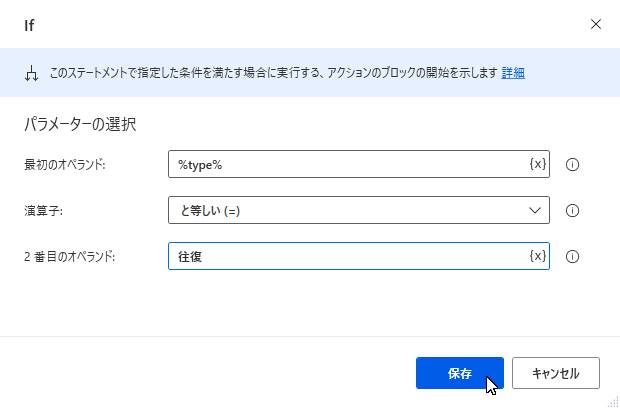Open the と等しい (=) operator combo box
The width and height of the screenshot is (620, 409).
click(x=359, y=210)
